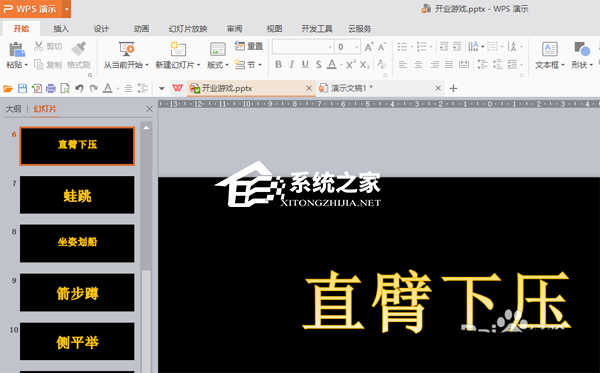Toggle Bold formatting
This screenshot has height=373, width=600.
[x=279, y=65]
